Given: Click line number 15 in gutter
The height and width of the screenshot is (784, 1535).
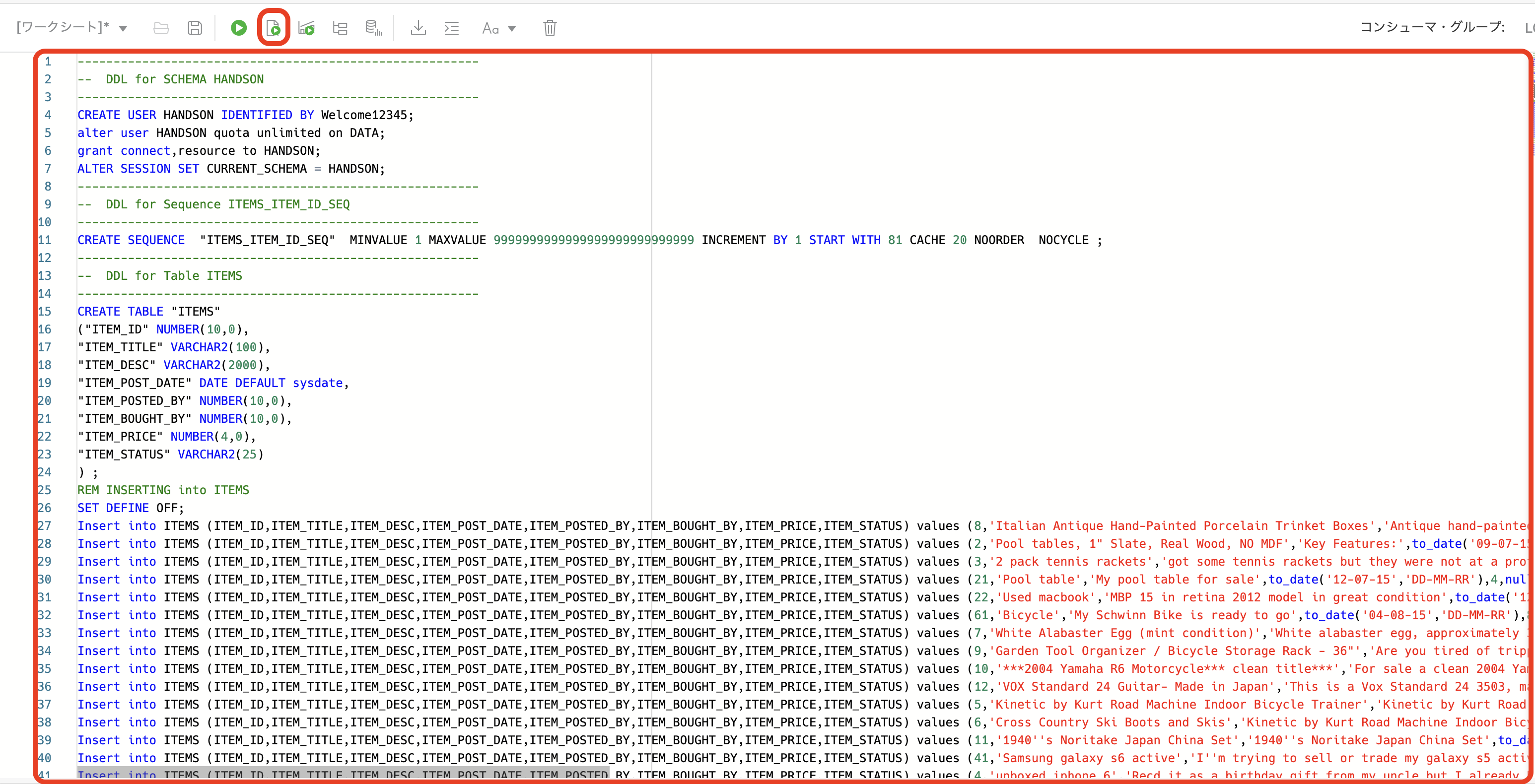Looking at the screenshot, I should (45, 312).
